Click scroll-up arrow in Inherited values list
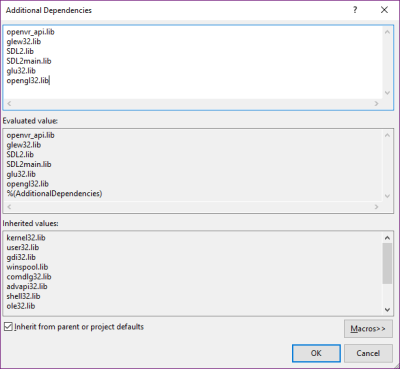 point(387,238)
